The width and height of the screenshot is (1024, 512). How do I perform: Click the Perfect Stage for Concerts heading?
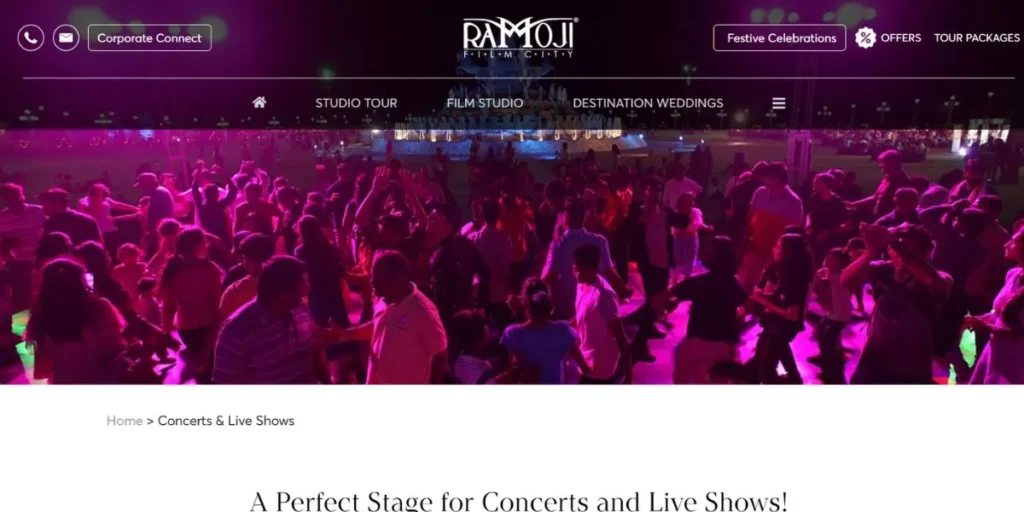[519, 501]
